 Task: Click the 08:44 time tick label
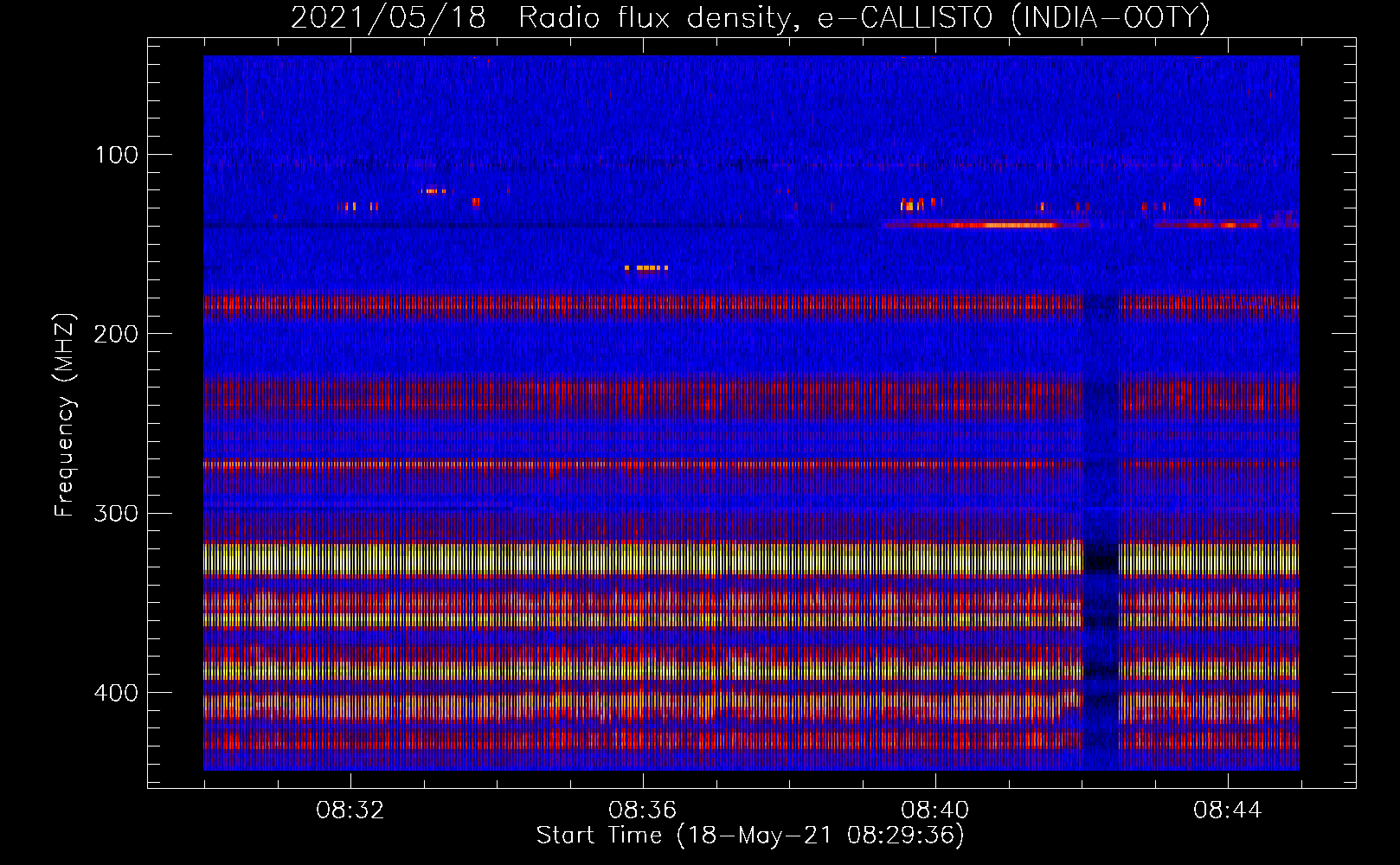(1228, 811)
